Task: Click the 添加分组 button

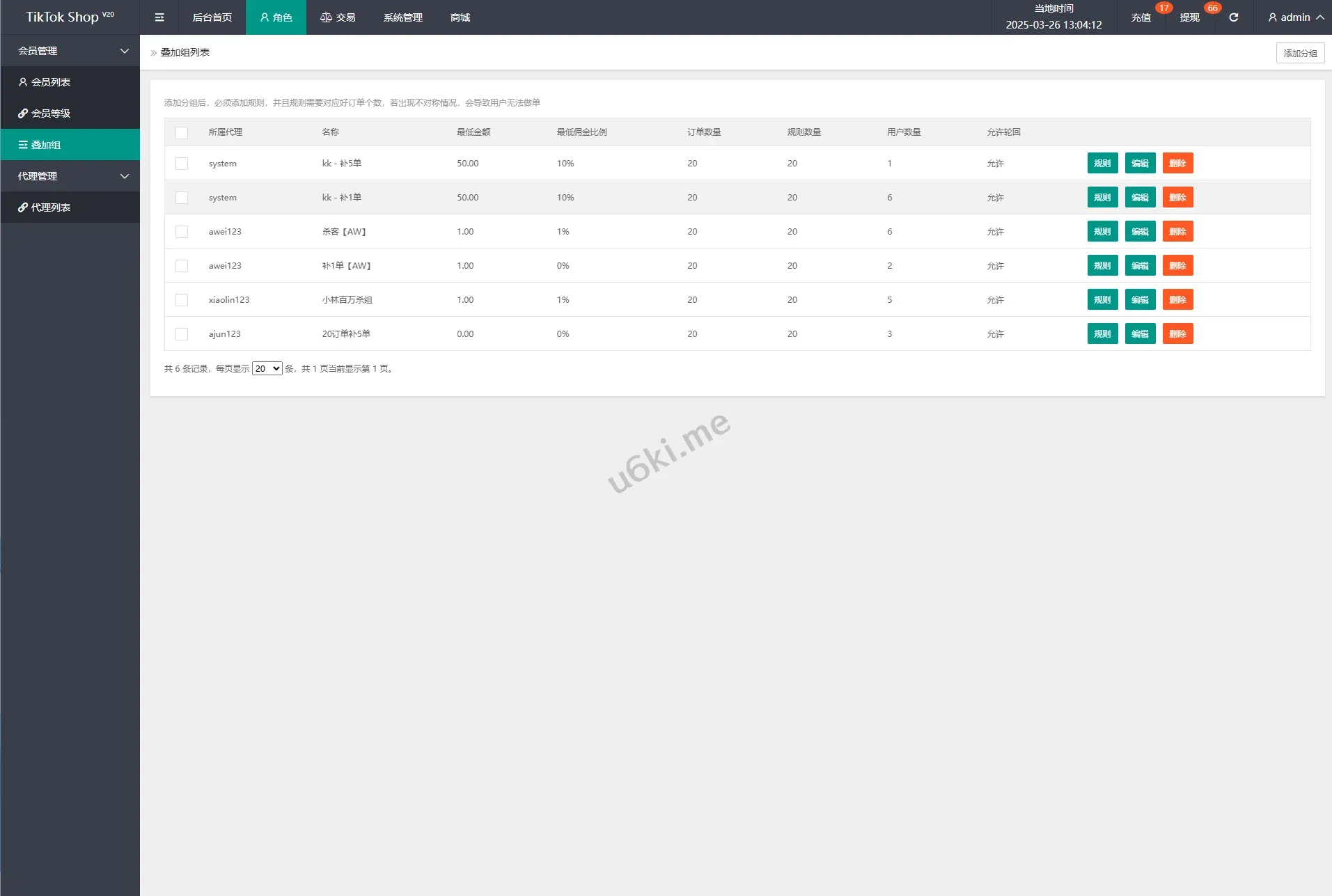Action: pyautogui.click(x=1299, y=53)
